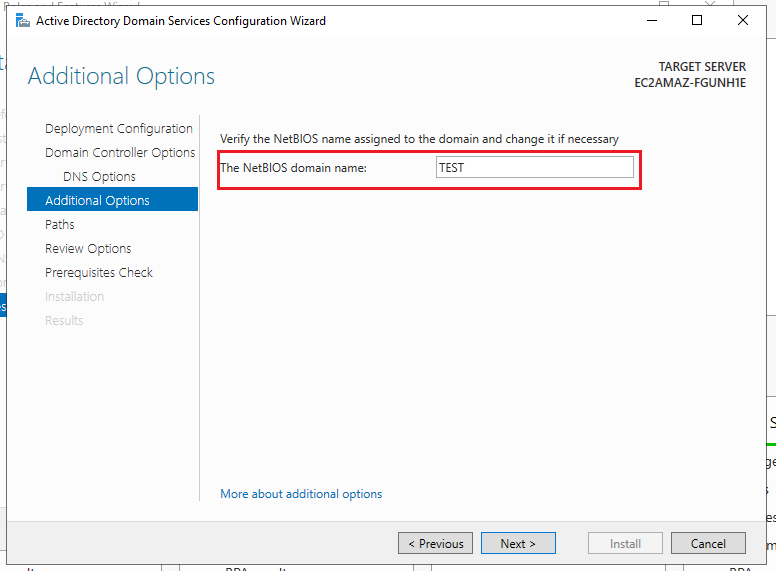The image size is (776, 571).
Task: Select the DNS Options step
Action: 99,177
